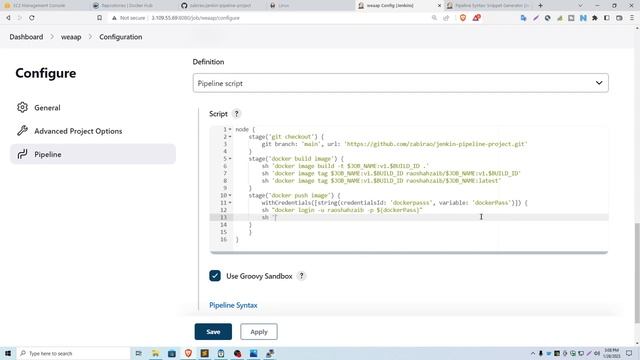Click the bookmark icon

coord(100,18)
